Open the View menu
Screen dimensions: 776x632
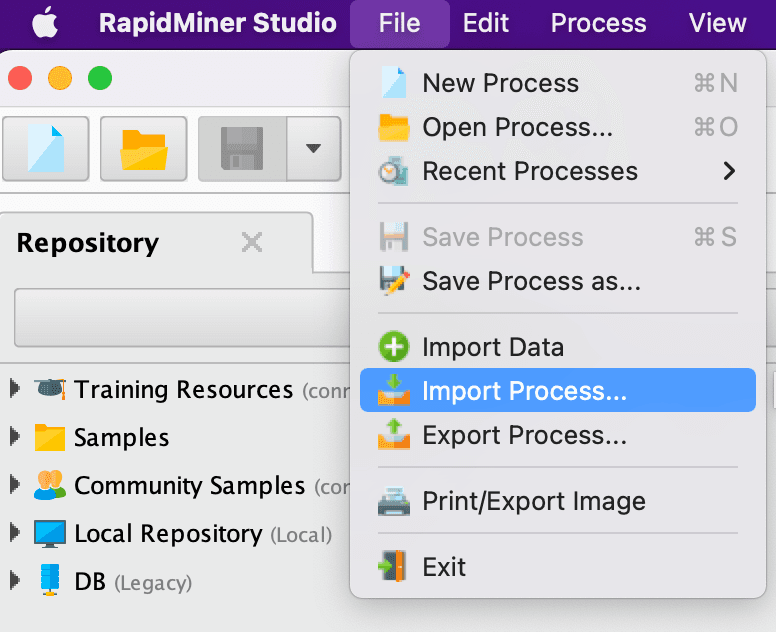pyautogui.click(x=717, y=23)
